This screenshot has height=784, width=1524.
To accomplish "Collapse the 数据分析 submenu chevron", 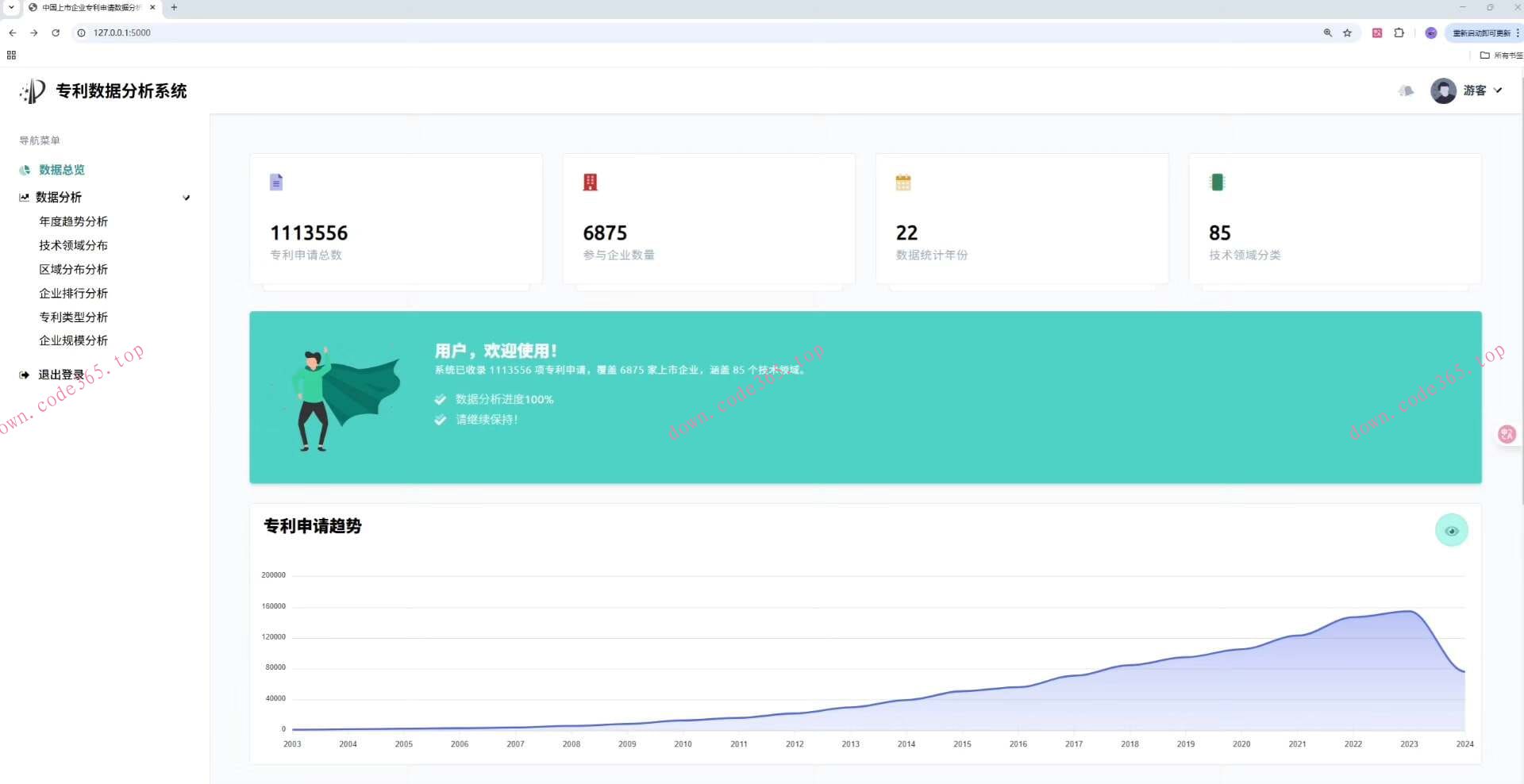I will point(186,197).
